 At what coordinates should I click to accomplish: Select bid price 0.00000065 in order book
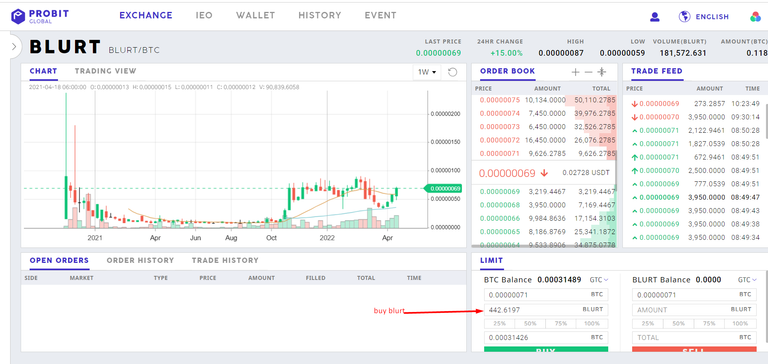500,231
